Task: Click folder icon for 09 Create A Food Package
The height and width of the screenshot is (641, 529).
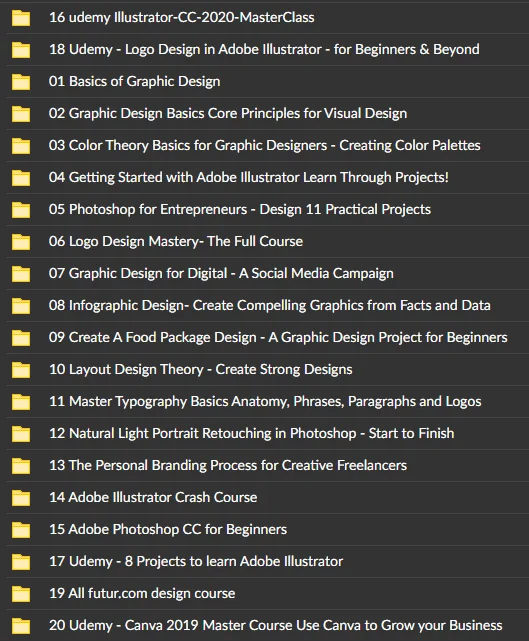Action: 21,338
